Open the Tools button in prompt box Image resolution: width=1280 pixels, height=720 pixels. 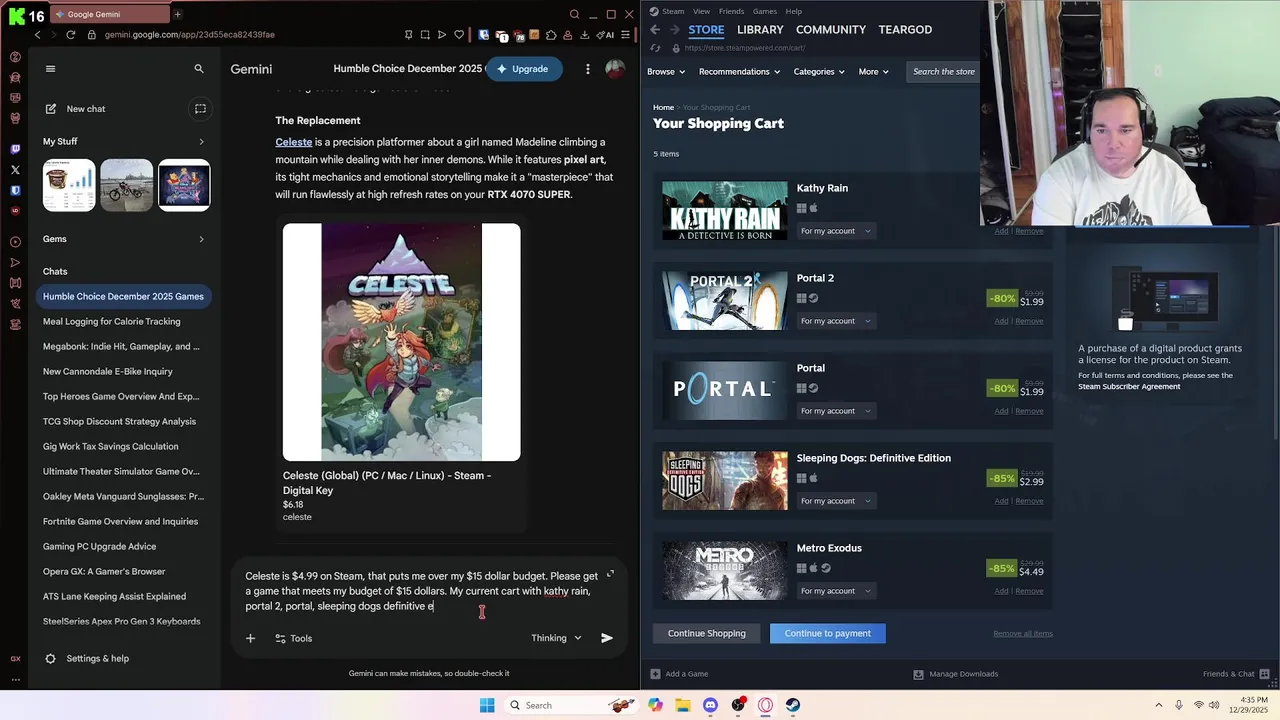(293, 638)
